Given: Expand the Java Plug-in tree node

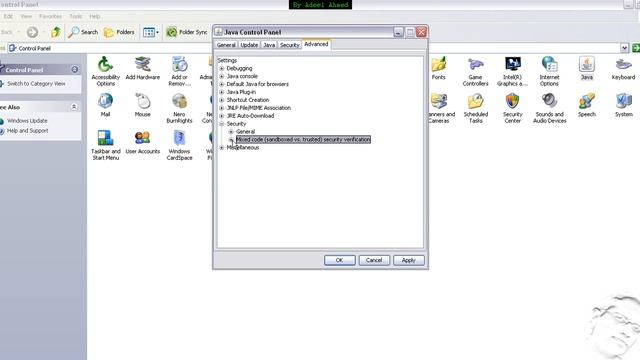Looking at the screenshot, I should [x=222, y=92].
